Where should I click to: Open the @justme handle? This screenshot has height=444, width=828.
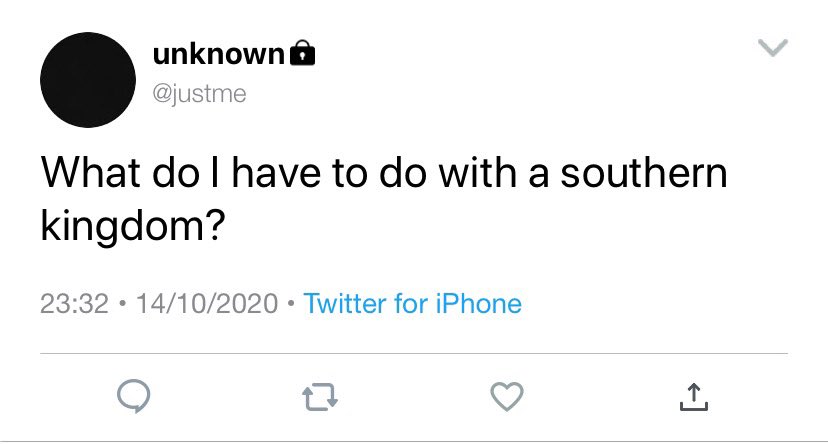[x=200, y=94]
